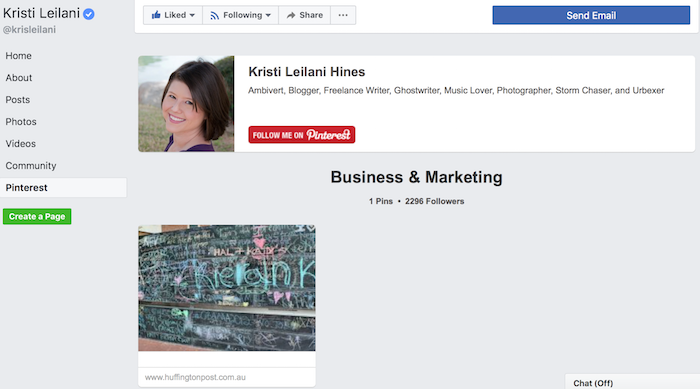
Task: Click the green Create a Page button
Action: click(37, 217)
